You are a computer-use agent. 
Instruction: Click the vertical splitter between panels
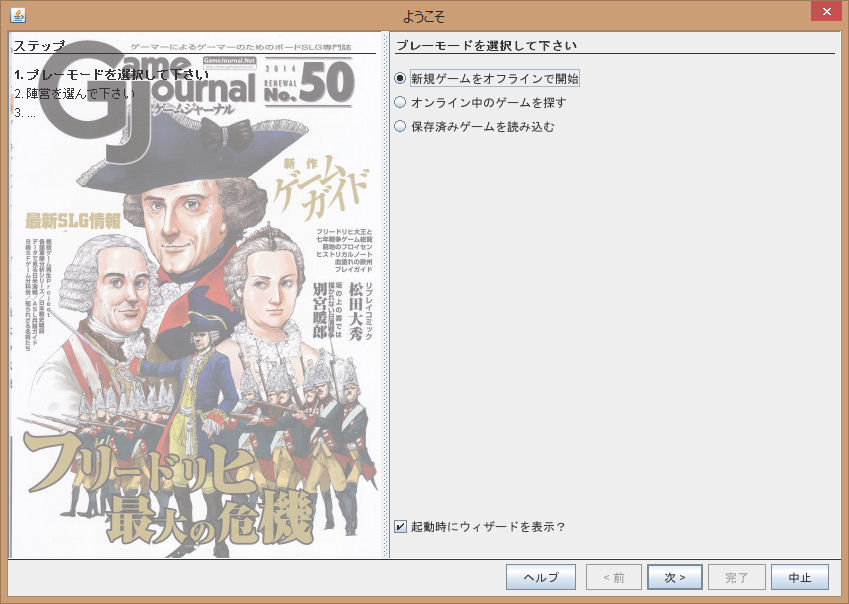pos(386,295)
